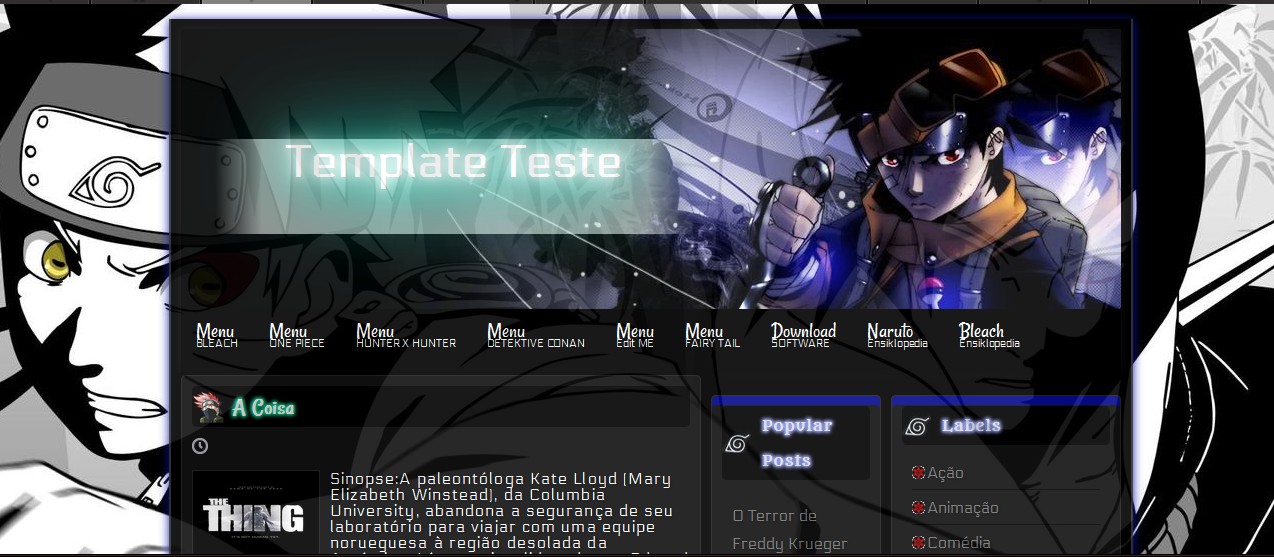The height and width of the screenshot is (557, 1274).
Task: Open the A Coisa post title link
Action: point(263,408)
